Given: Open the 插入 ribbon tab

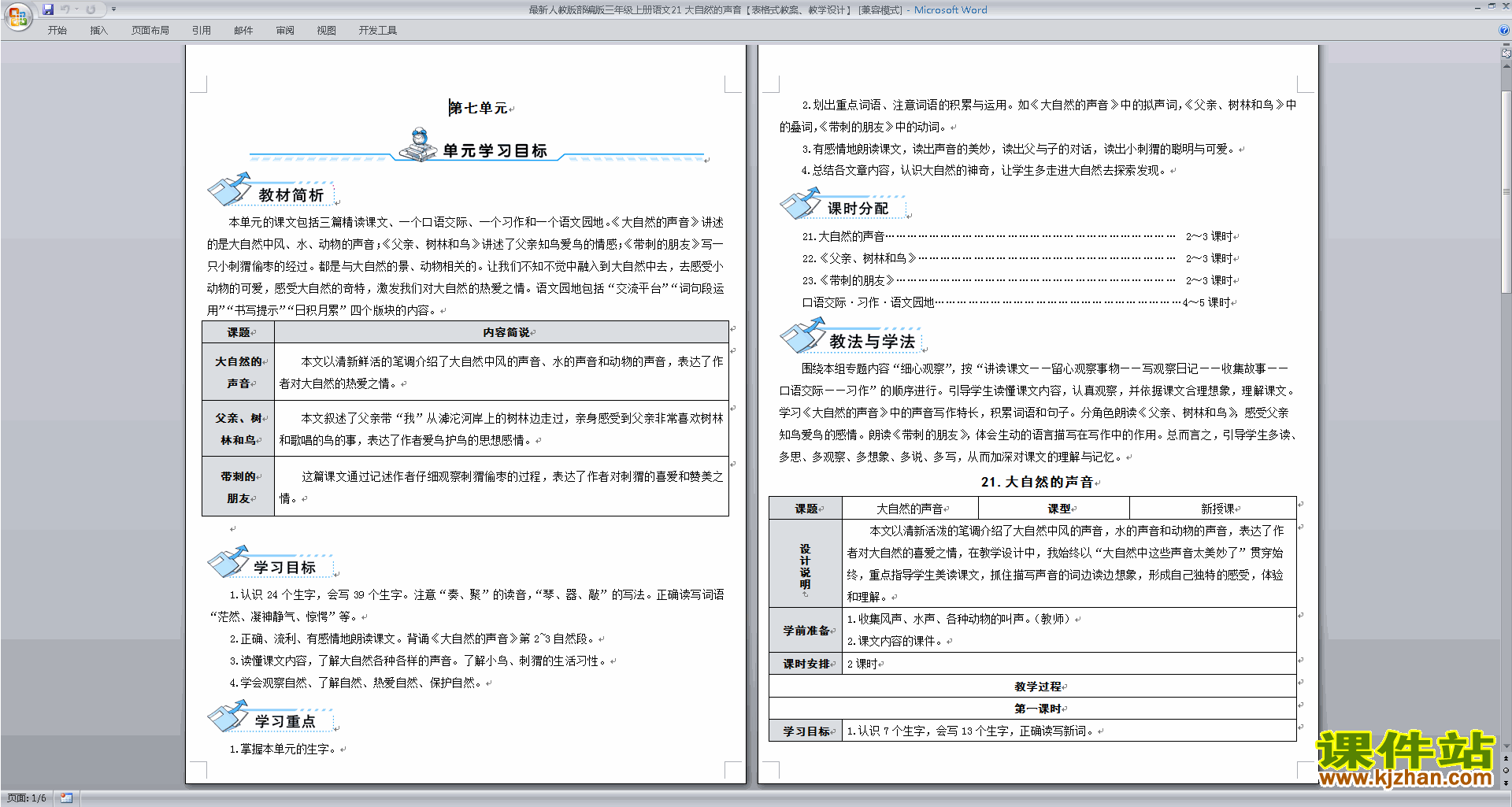Looking at the screenshot, I should click(98, 30).
